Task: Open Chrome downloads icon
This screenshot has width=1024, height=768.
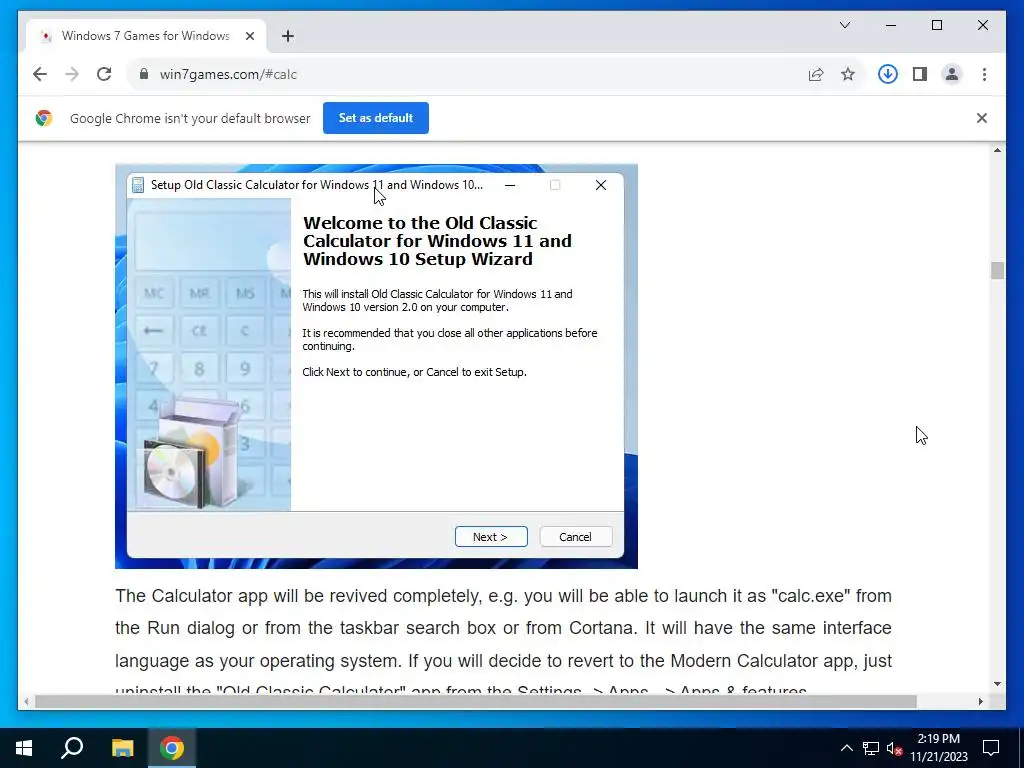Action: 888,74
